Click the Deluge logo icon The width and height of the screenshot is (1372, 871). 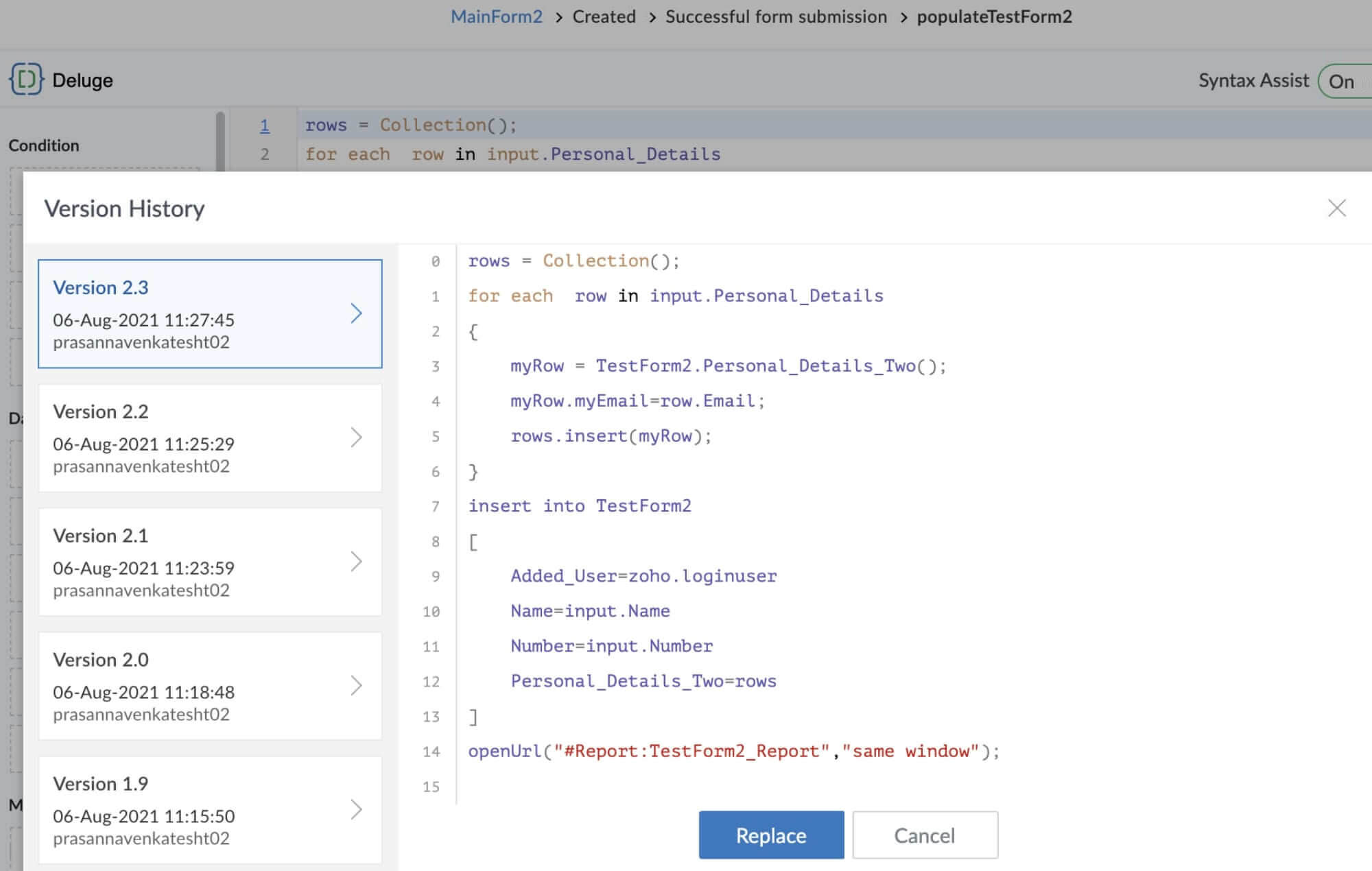click(26, 80)
